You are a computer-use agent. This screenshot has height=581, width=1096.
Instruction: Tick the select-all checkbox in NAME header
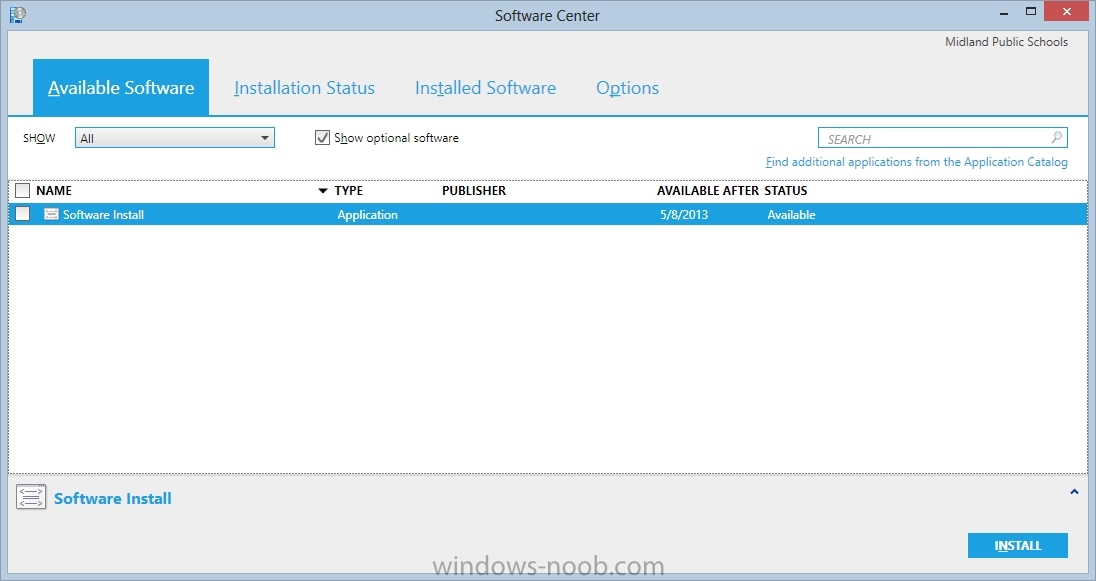(22, 190)
